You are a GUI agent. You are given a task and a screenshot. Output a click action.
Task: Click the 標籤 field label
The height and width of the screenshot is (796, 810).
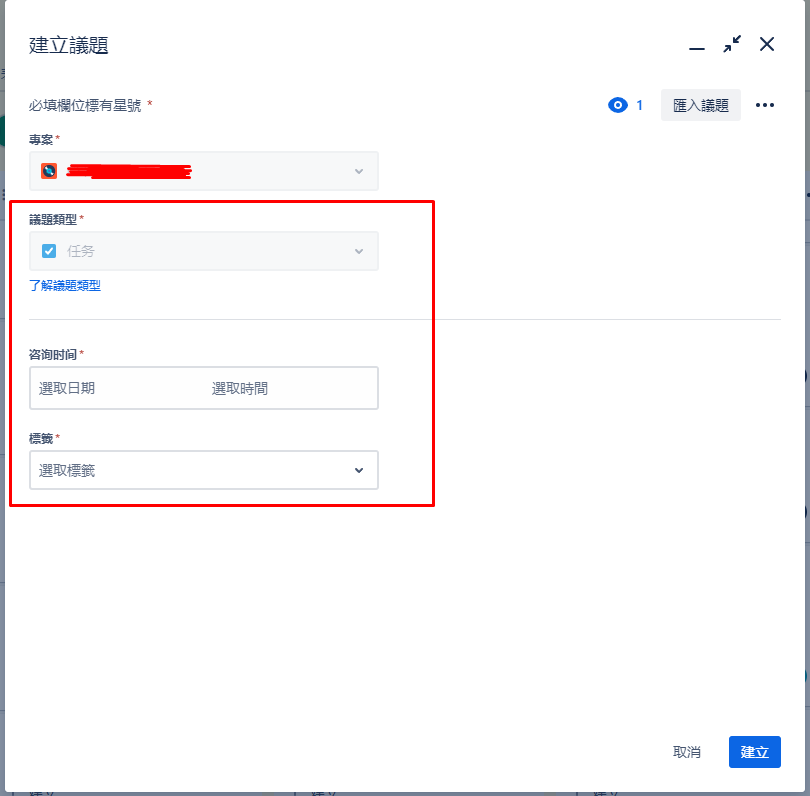[41, 439]
